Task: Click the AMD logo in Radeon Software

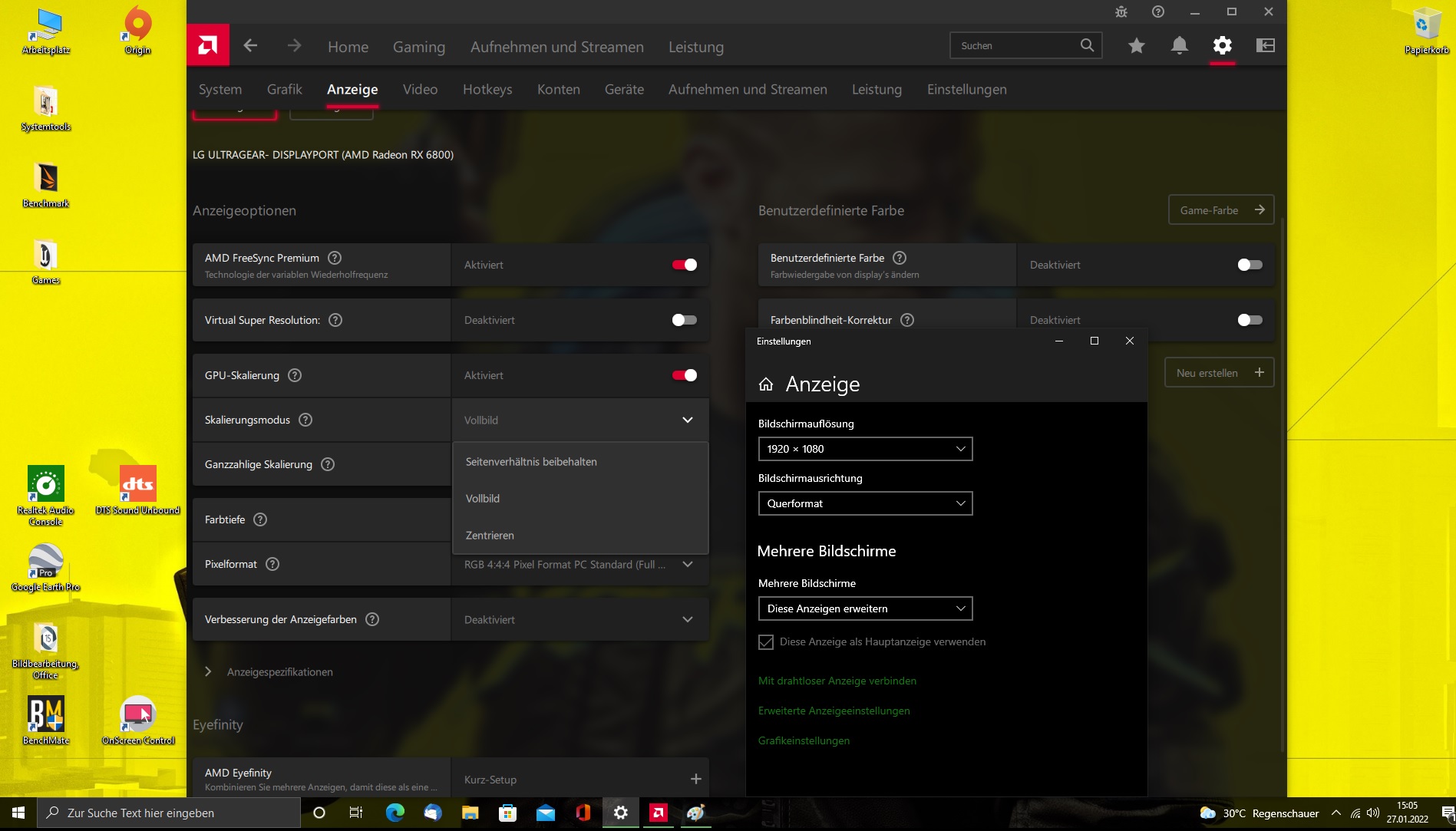Action: (207, 46)
